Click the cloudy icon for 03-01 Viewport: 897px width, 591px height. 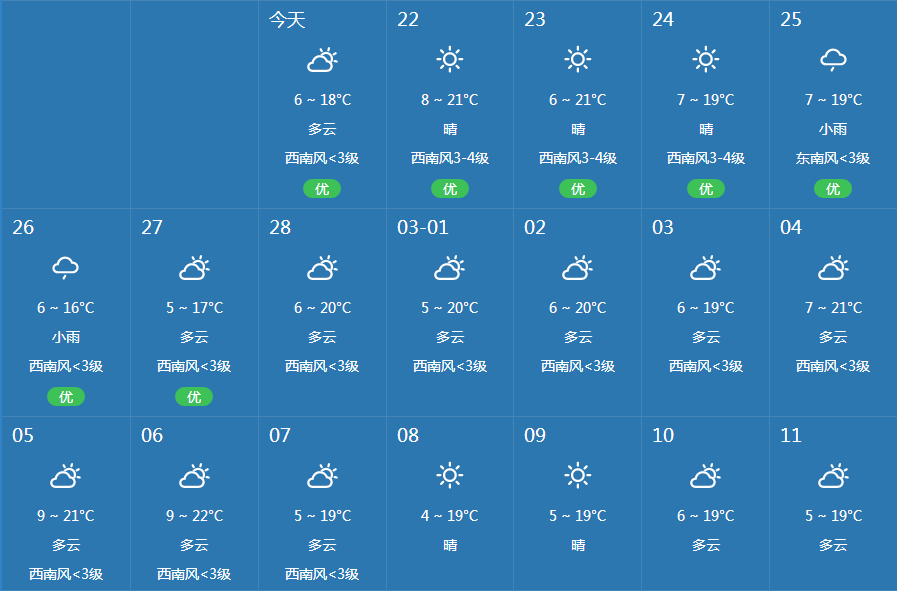click(450, 268)
